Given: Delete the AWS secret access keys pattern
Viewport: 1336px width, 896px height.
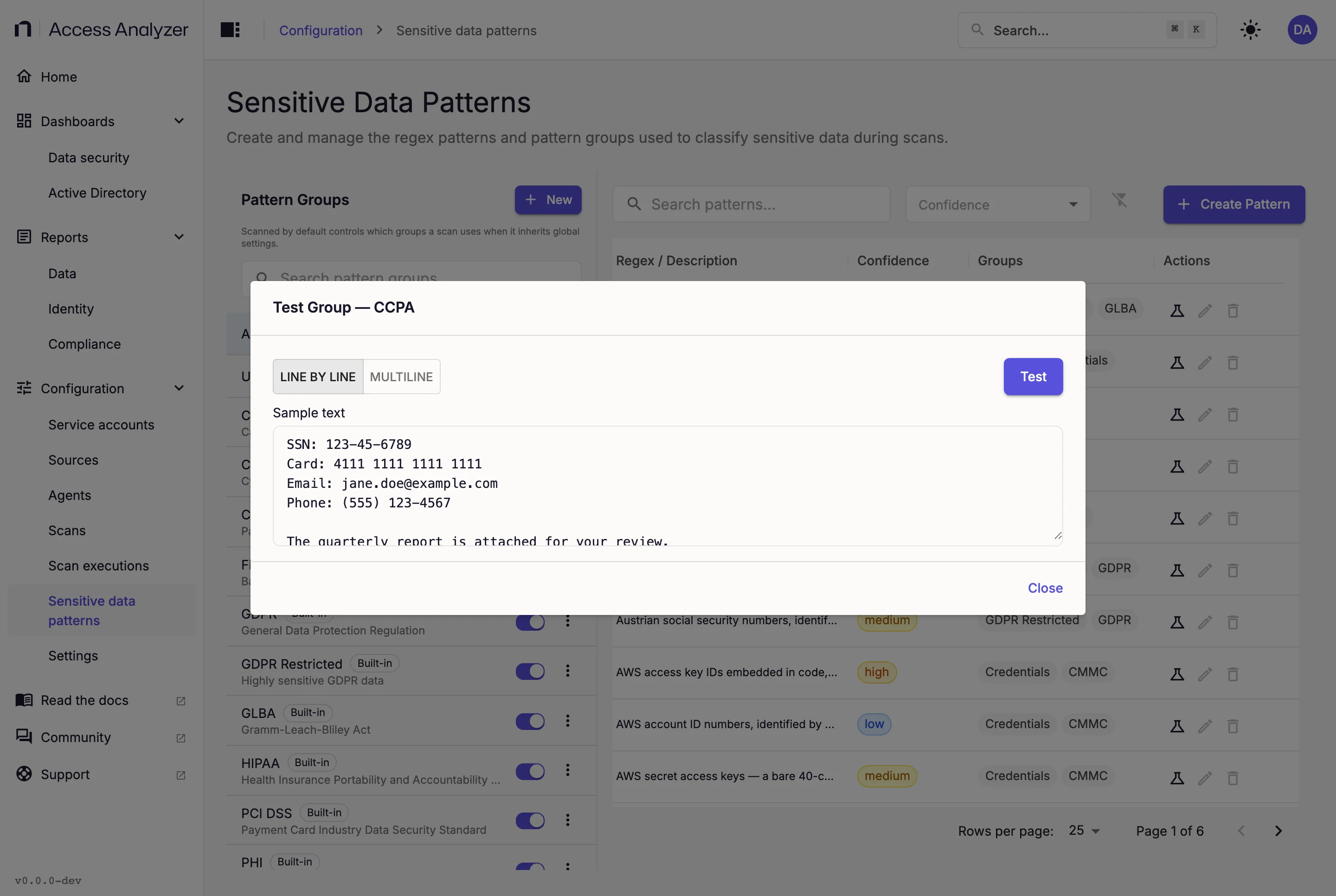Looking at the screenshot, I should pyautogui.click(x=1233, y=778).
